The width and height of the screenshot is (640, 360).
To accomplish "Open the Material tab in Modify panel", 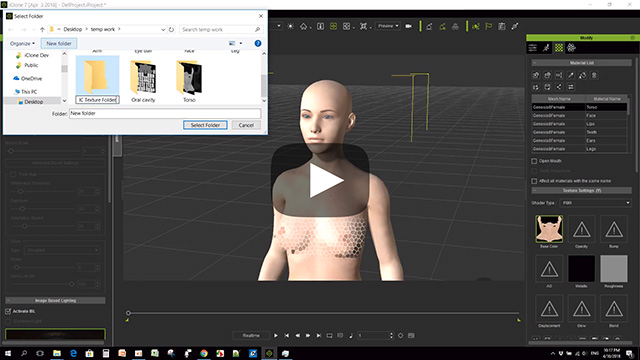I will pos(559,48).
